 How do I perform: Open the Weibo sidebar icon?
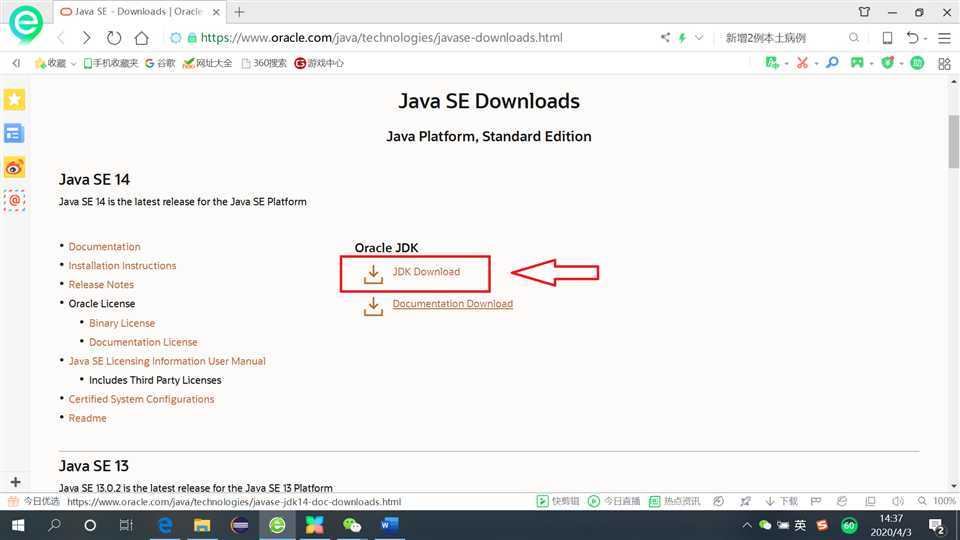click(14, 167)
